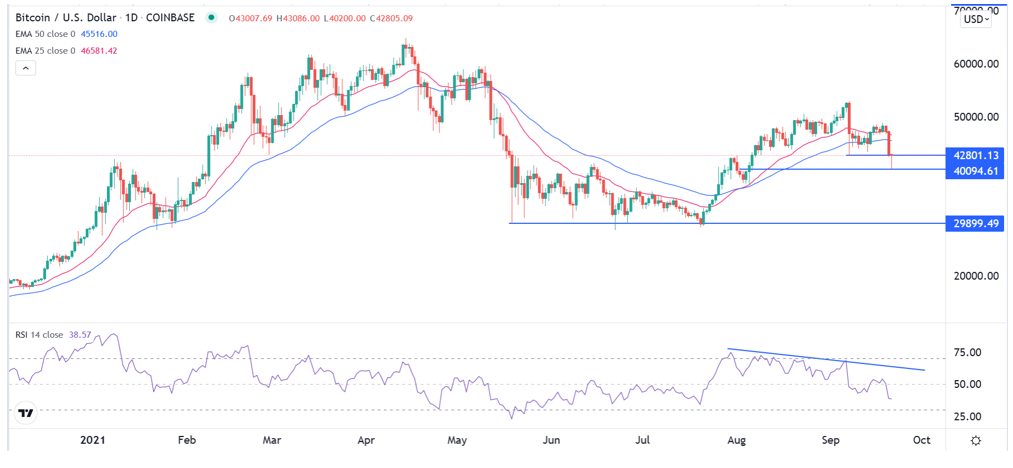Screen dimensions: 1013x468
Task: Click the EMA 50 value 45516.00
Action: coord(99,34)
